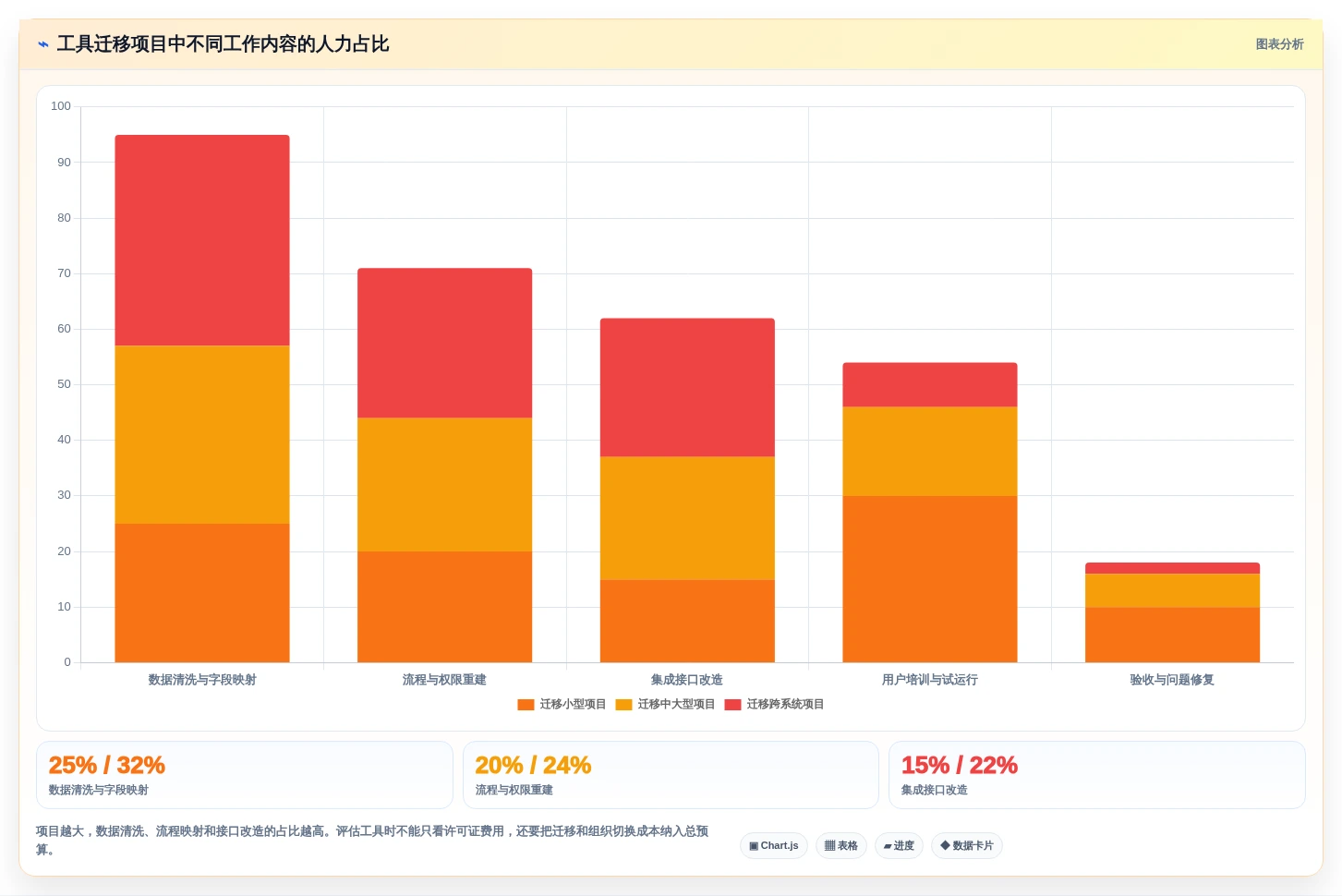
Task: Click the orange bottom segment of 数据清洗与字段映射 bar
Action: (x=202, y=593)
